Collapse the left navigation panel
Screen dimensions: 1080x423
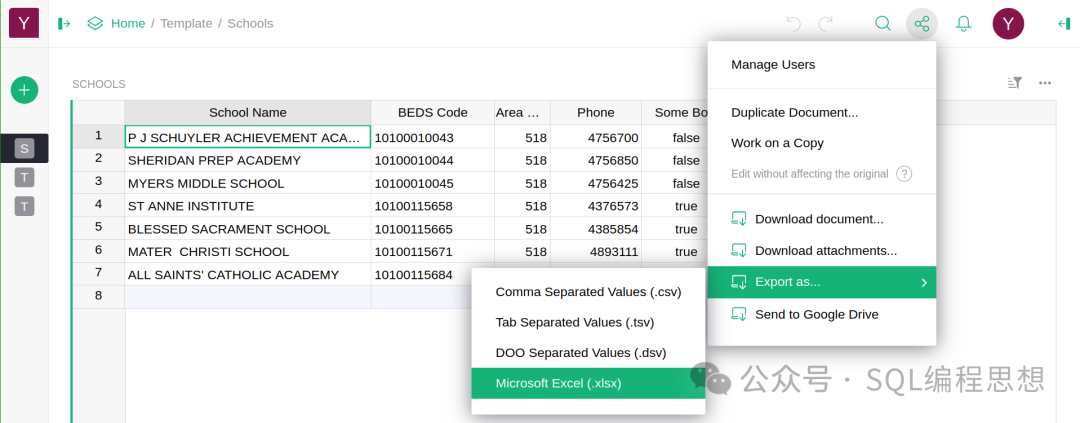coord(65,23)
